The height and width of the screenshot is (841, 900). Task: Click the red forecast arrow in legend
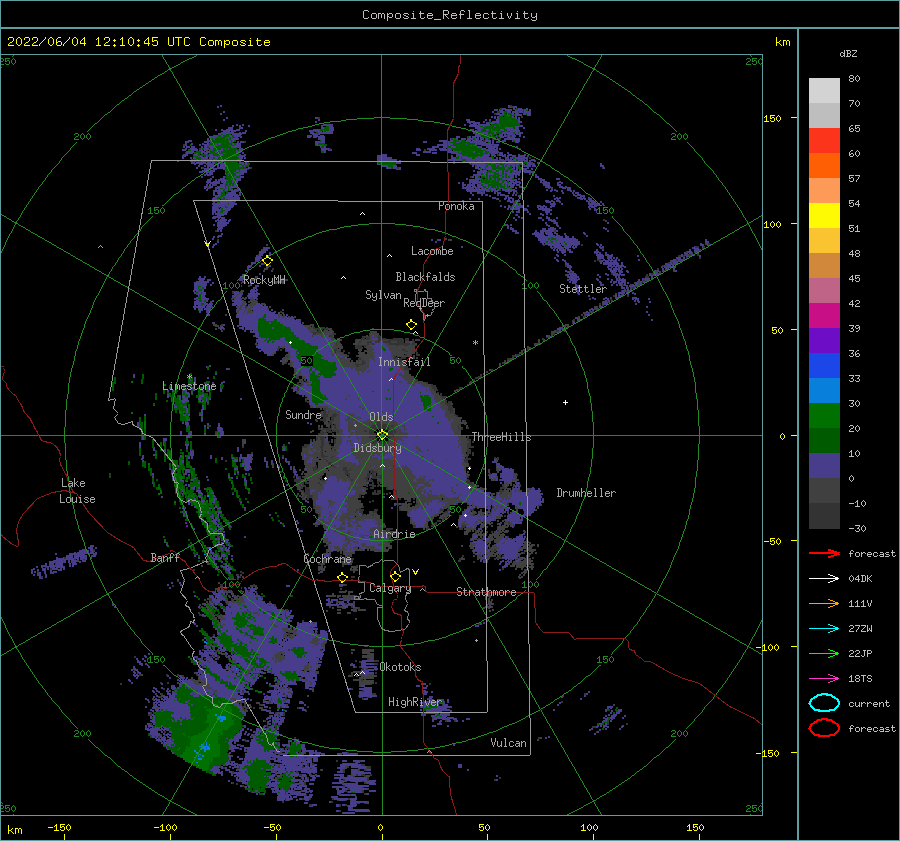pos(824,553)
